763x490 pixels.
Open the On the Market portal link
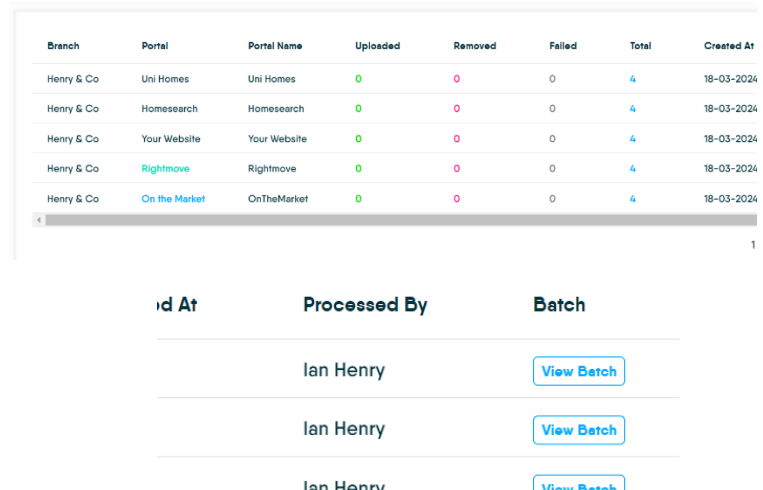pyautogui.click(x=173, y=199)
